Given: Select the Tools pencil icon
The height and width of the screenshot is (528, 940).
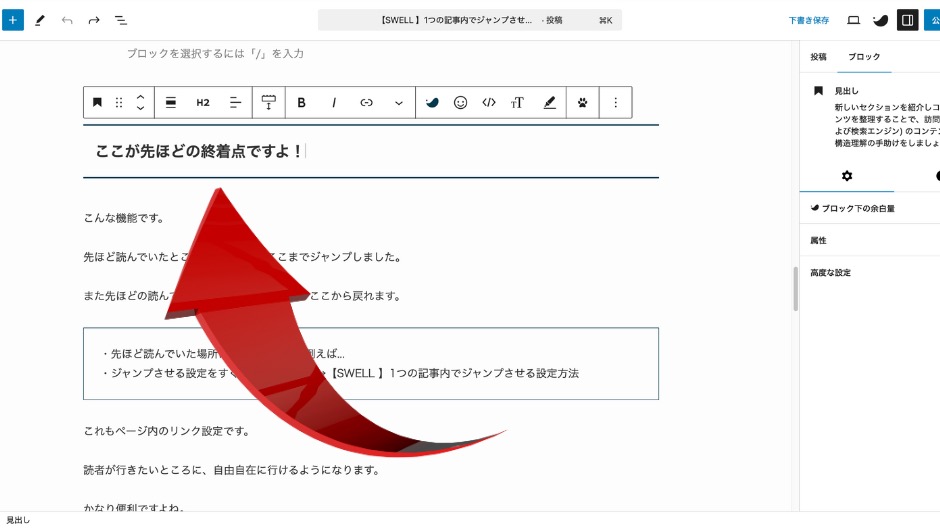Looking at the screenshot, I should [x=40, y=20].
